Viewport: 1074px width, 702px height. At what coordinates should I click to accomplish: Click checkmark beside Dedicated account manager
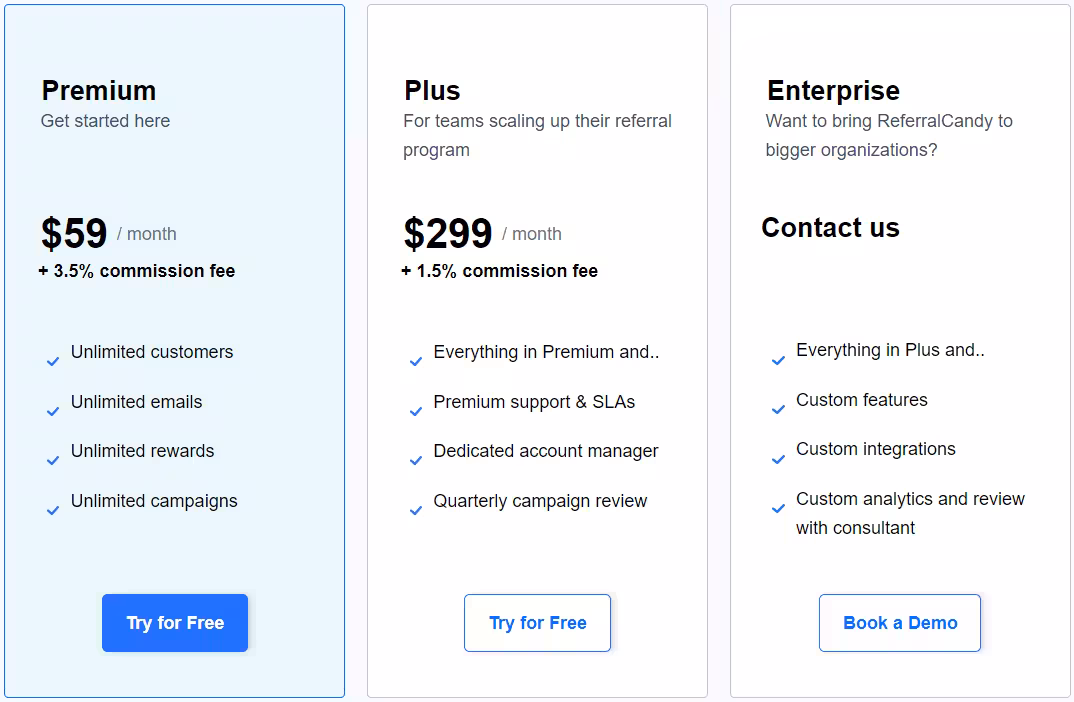(416, 460)
